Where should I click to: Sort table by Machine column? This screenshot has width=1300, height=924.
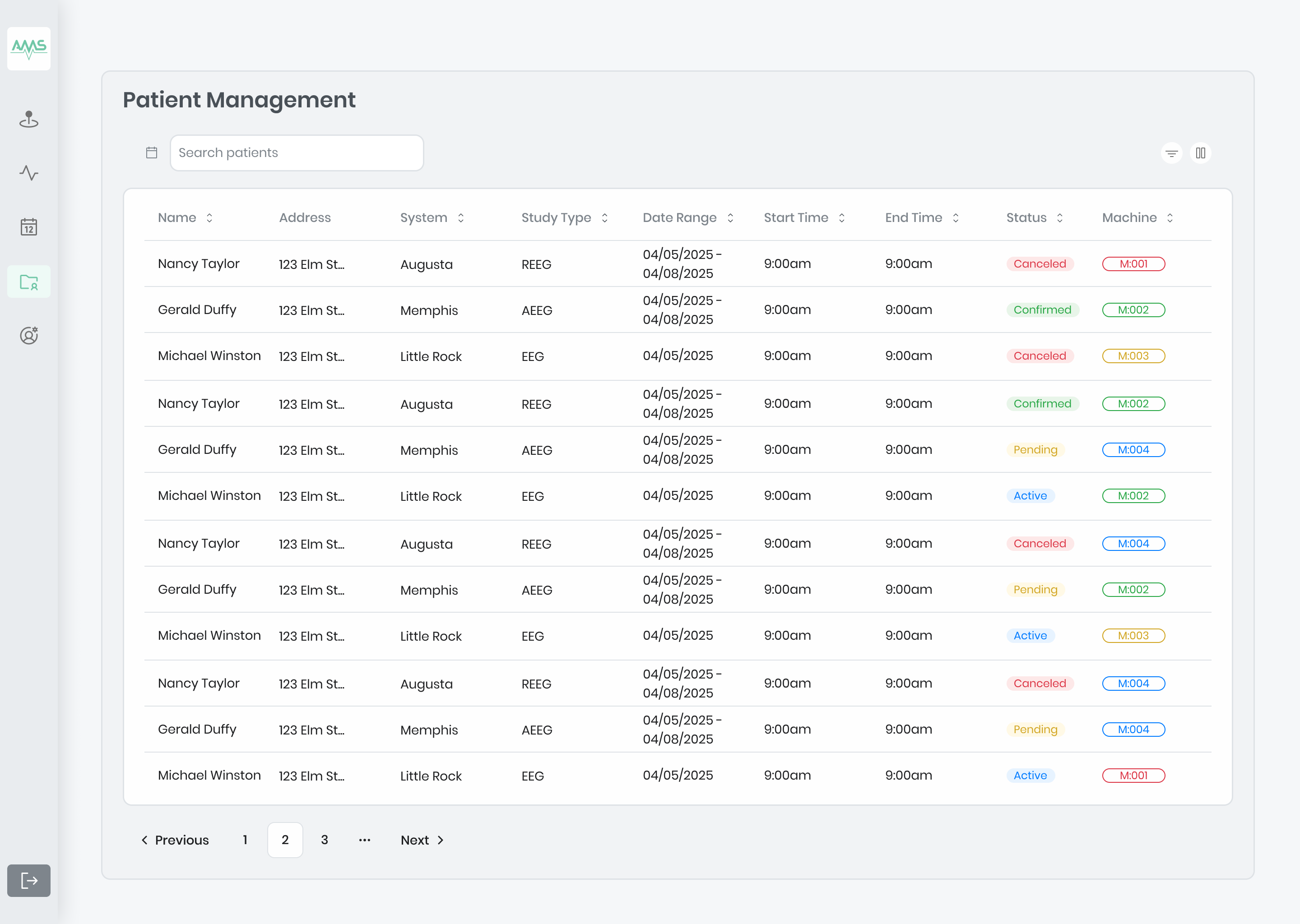pos(1170,218)
